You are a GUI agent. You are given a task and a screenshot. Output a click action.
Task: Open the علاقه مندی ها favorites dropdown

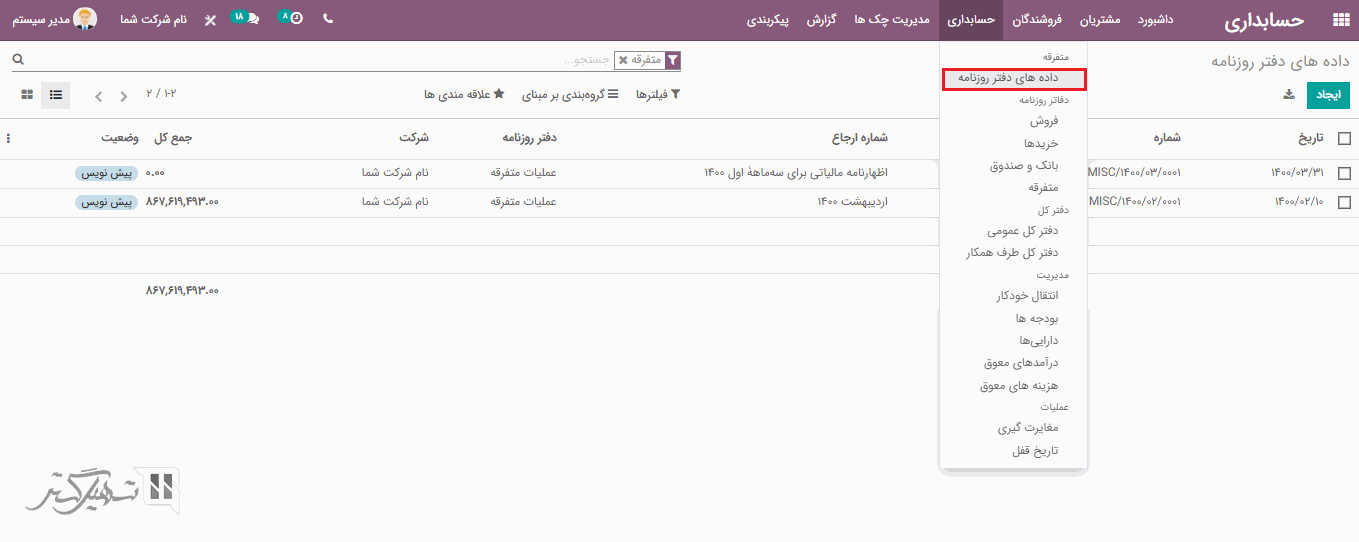[464, 95]
